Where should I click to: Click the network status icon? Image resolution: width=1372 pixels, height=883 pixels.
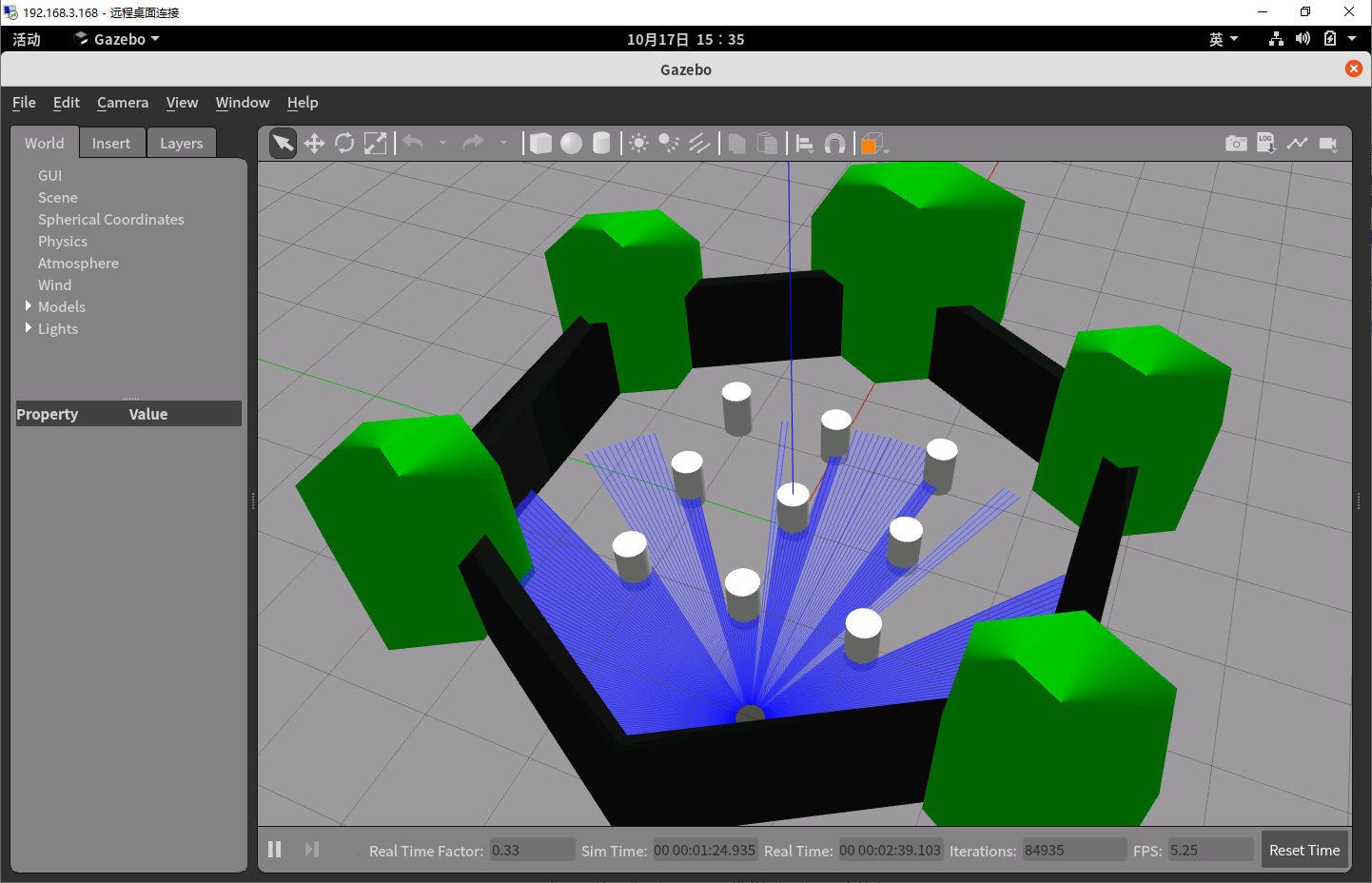click(x=1276, y=39)
